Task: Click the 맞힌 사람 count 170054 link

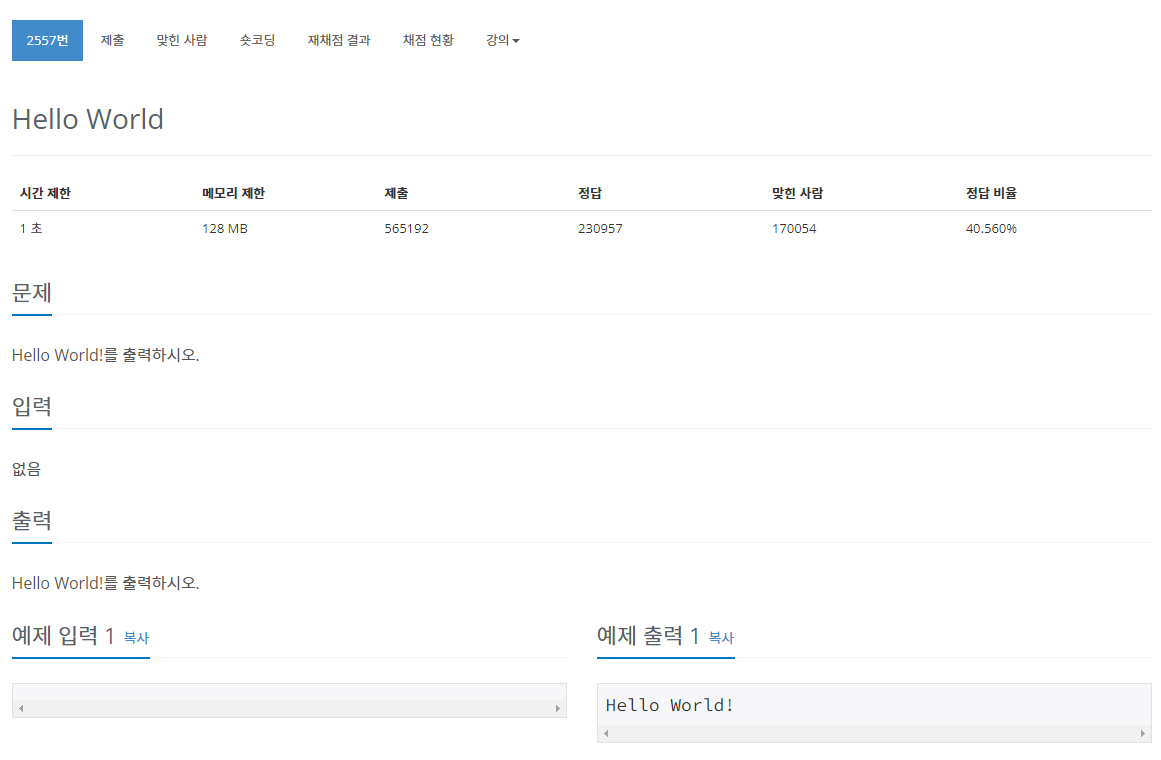Action: pyautogui.click(x=794, y=228)
